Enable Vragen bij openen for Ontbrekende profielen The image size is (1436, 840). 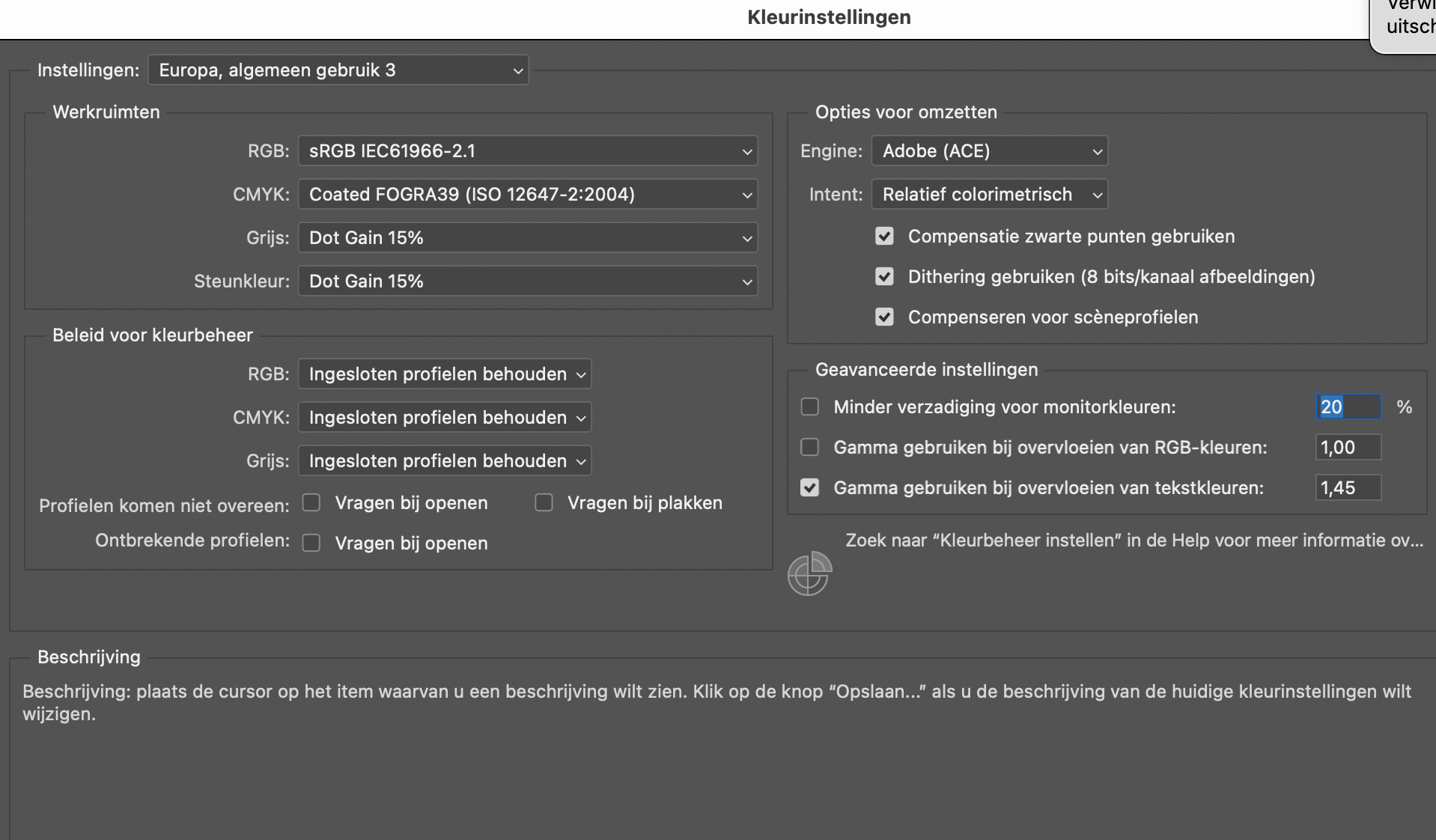tap(311, 543)
